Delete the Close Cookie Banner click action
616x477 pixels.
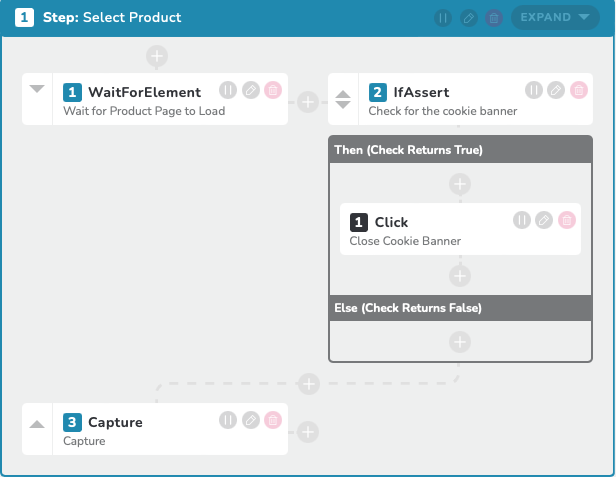566,220
